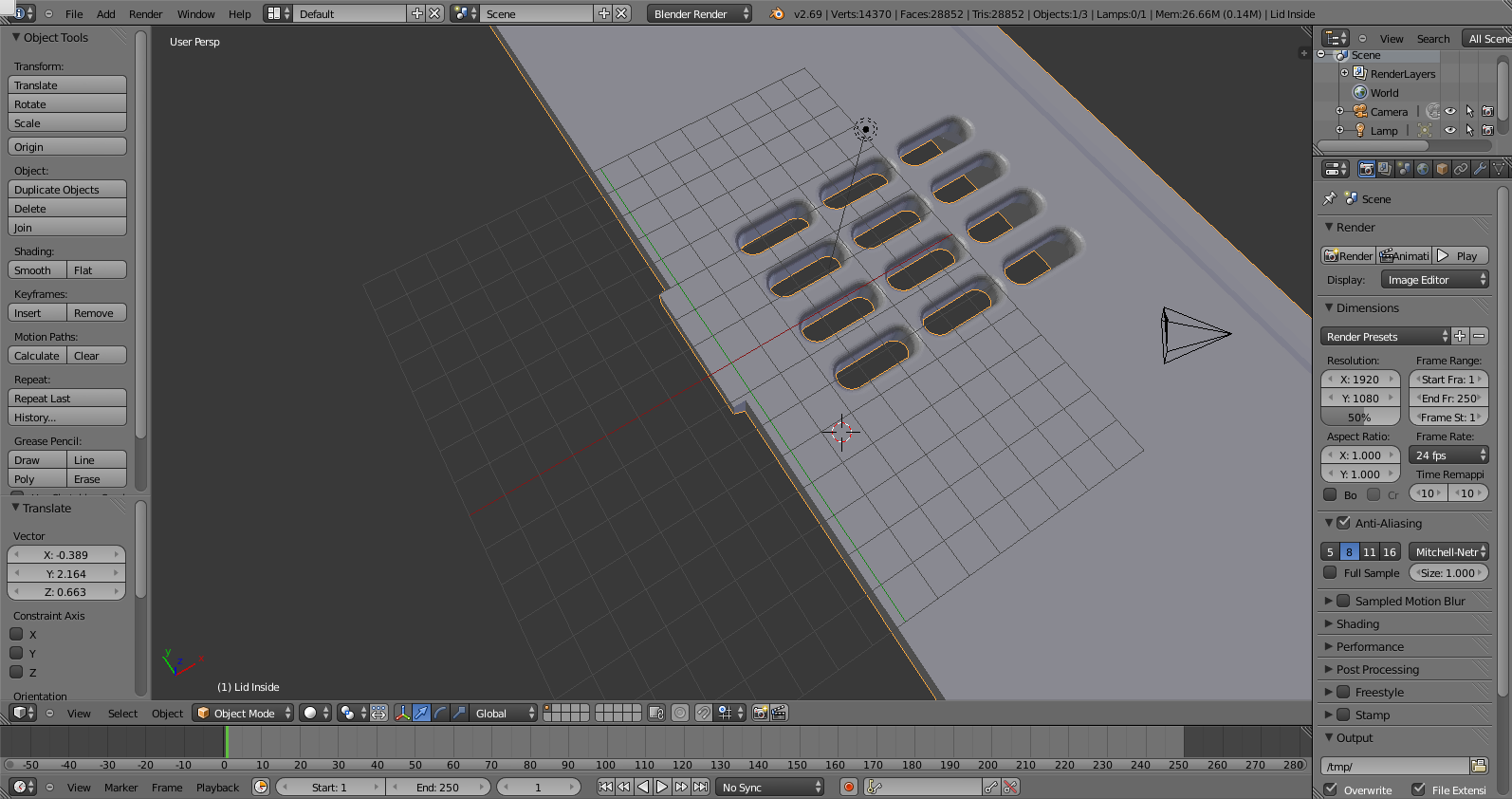1512x799 pixels.
Task: Open the Image Editor display dropdown
Action: (x=1436, y=280)
